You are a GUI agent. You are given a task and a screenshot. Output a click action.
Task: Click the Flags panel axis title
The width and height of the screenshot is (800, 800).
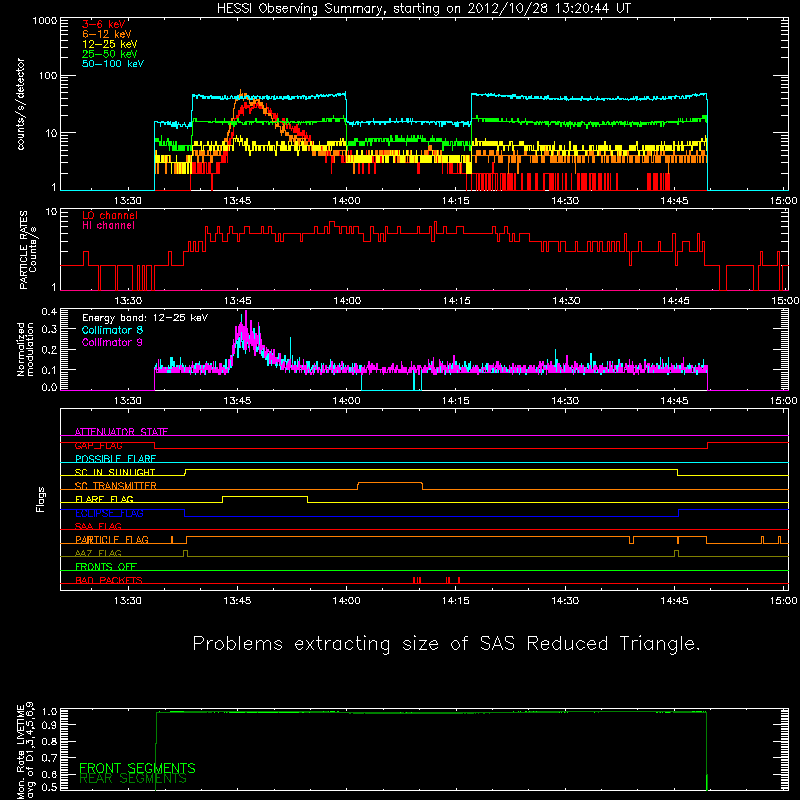(x=41, y=499)
